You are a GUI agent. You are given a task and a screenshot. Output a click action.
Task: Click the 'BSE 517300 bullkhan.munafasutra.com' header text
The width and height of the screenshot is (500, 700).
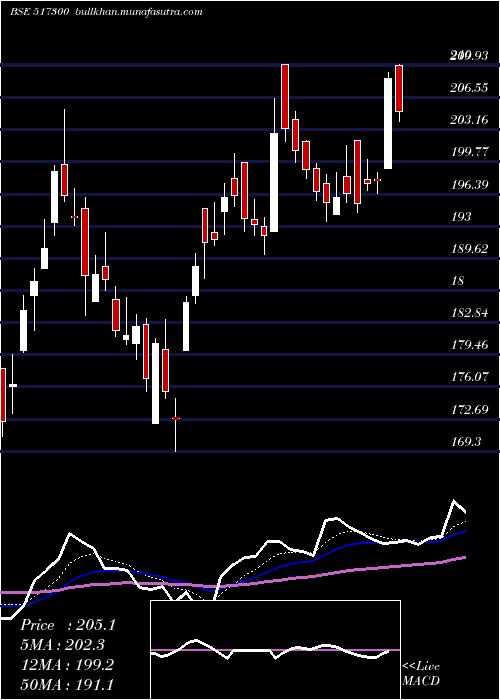tap(107, 12)
